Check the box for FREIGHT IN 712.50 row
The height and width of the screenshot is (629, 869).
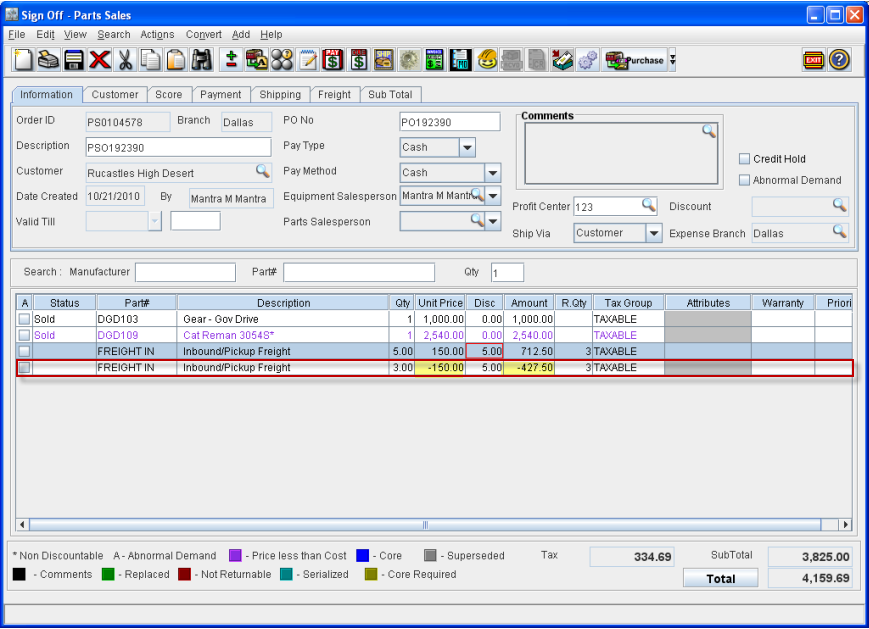[x=24, y=351]
